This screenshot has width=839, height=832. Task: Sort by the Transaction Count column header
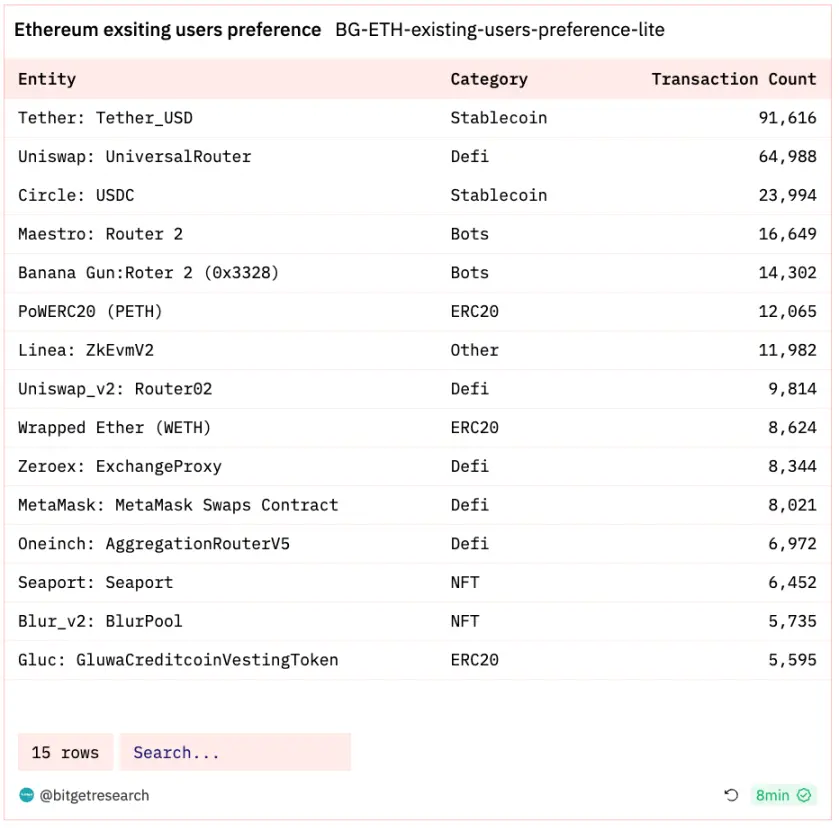tap(733, 79)
